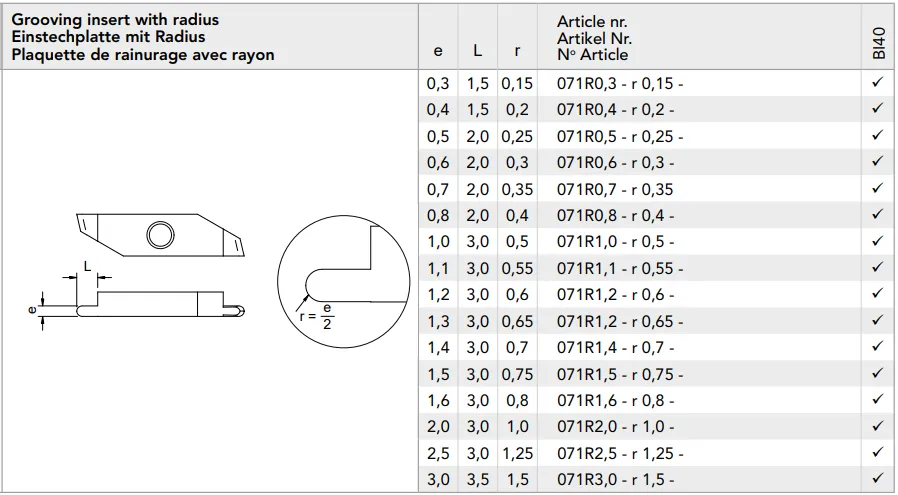
Task: Click the checkmark in the 071R0,6 row
Action: point(877,163)
